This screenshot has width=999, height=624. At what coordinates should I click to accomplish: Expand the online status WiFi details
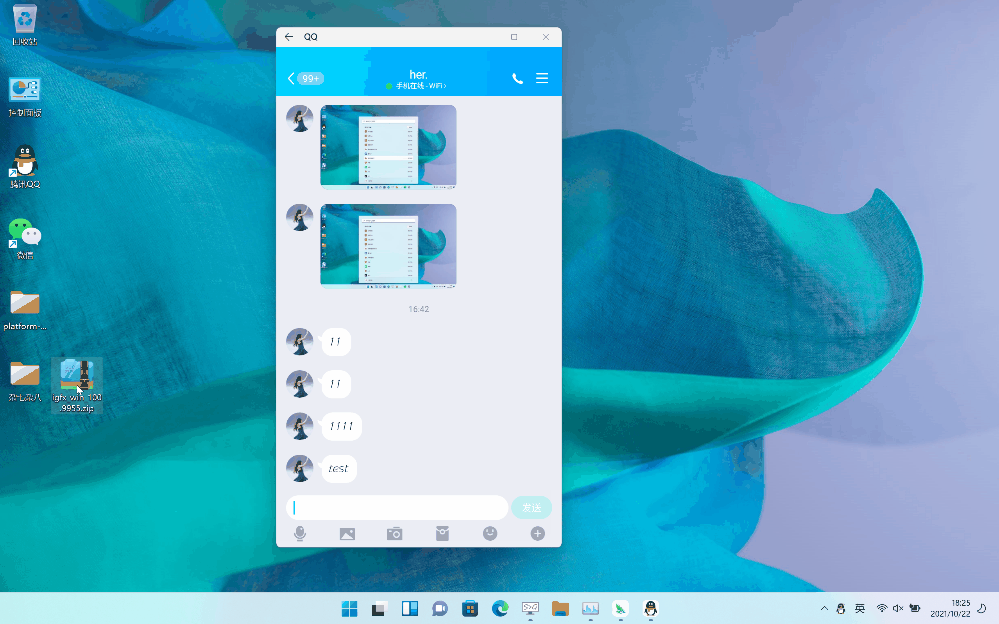pos(418,87)
